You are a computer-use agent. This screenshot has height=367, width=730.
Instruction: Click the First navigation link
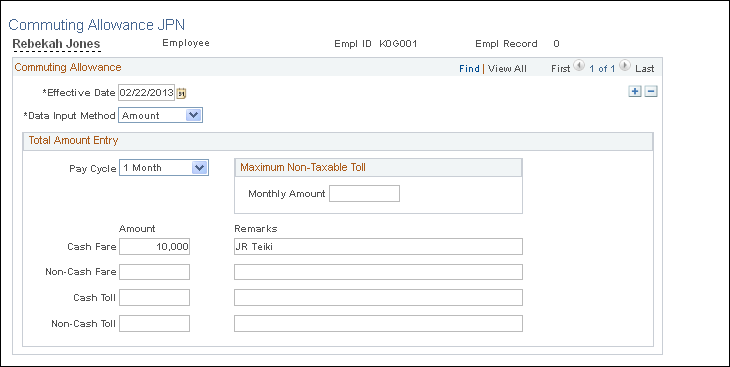point(561,68)
